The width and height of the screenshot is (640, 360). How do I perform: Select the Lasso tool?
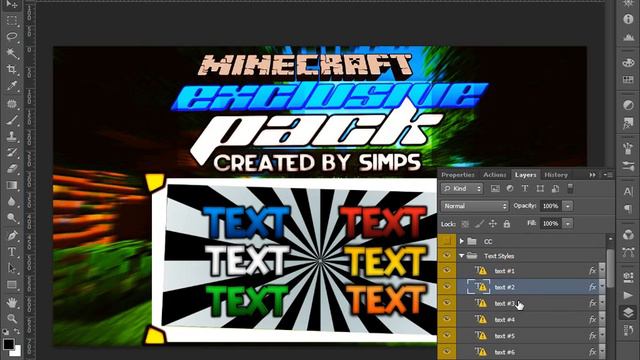[12, 36]
